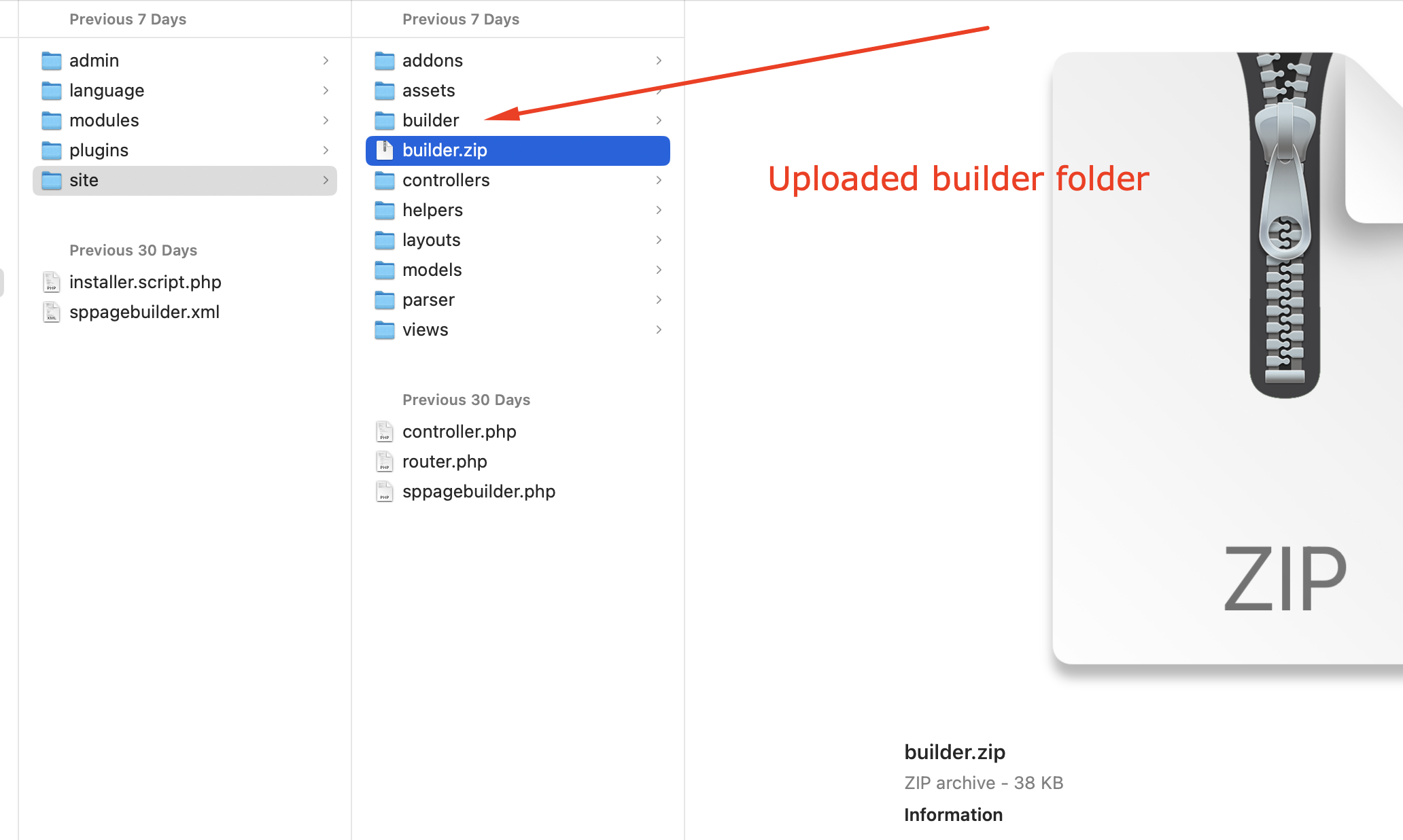Click the router.php file
The image size is (1403, 840).
coord(444,460)
